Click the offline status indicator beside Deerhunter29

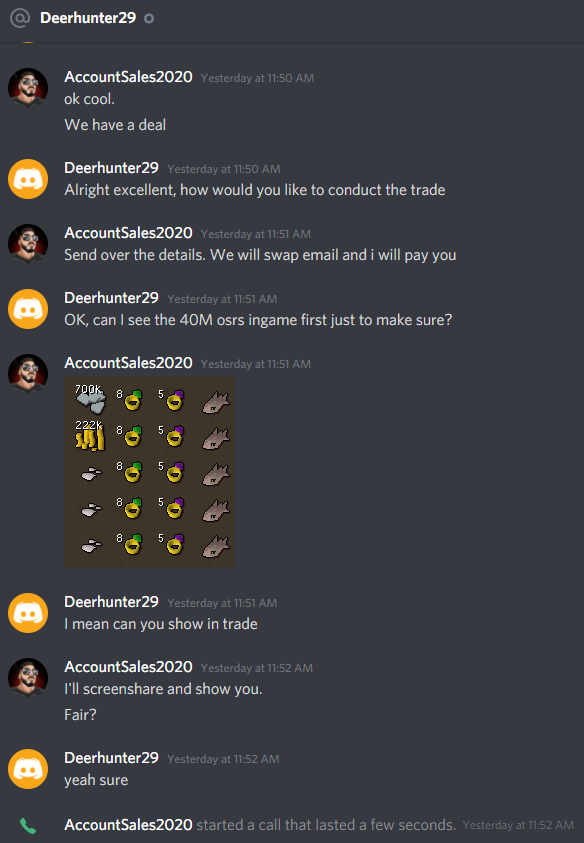149,18
